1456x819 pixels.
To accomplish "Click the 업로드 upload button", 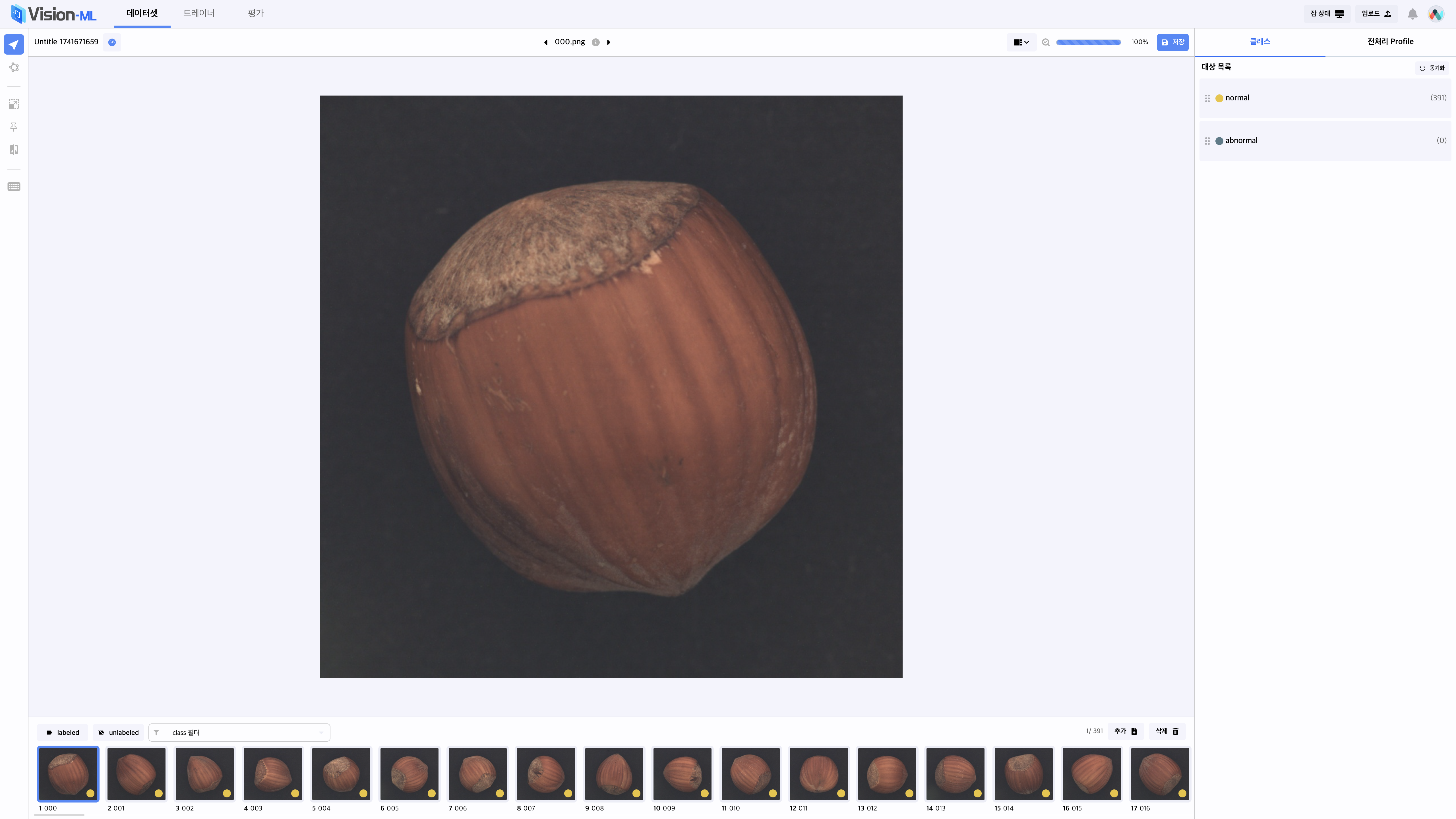I will click(x=1376, y=14).
